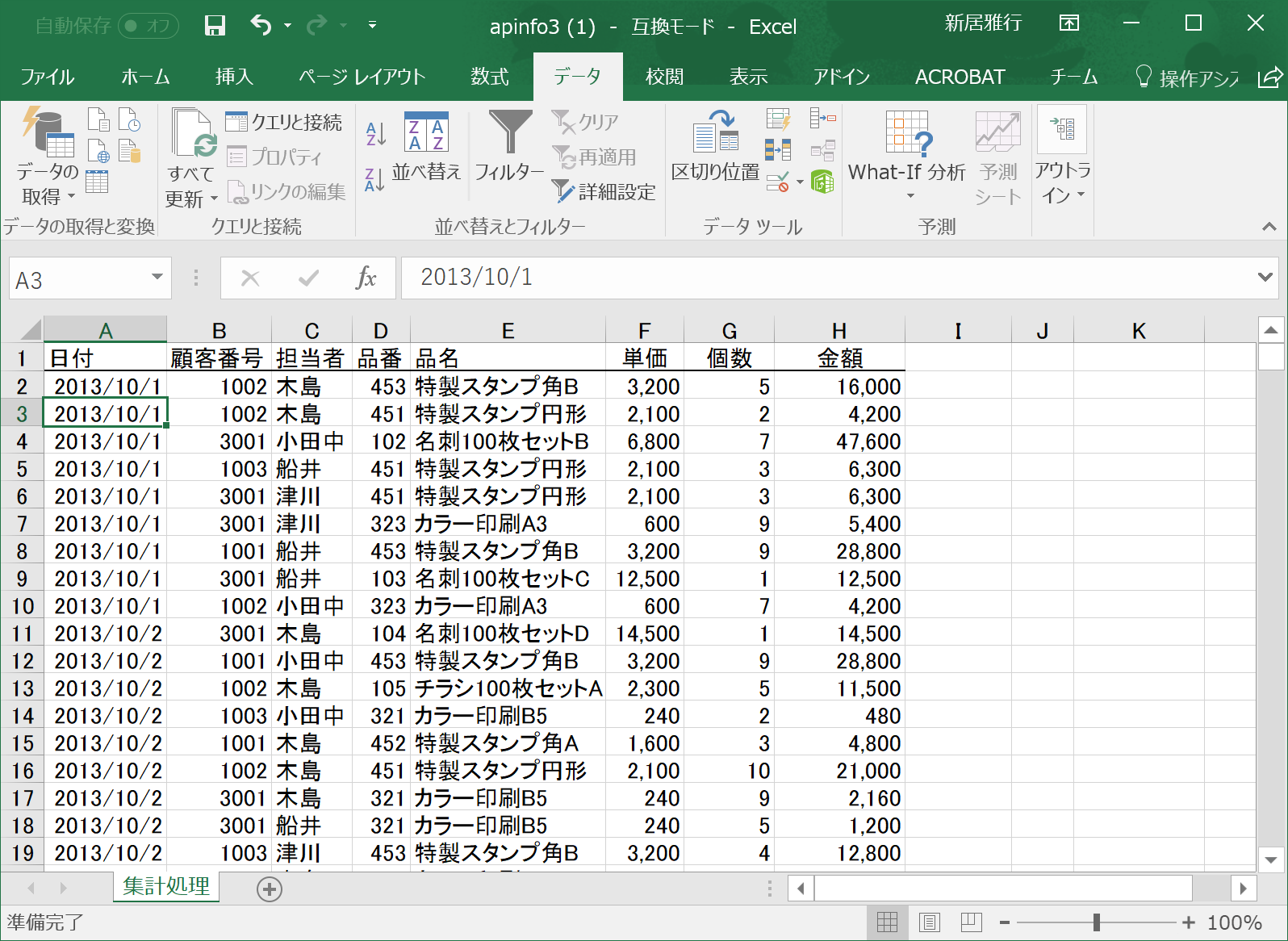Select the 集計処理 sheet tab

[166, 886]
